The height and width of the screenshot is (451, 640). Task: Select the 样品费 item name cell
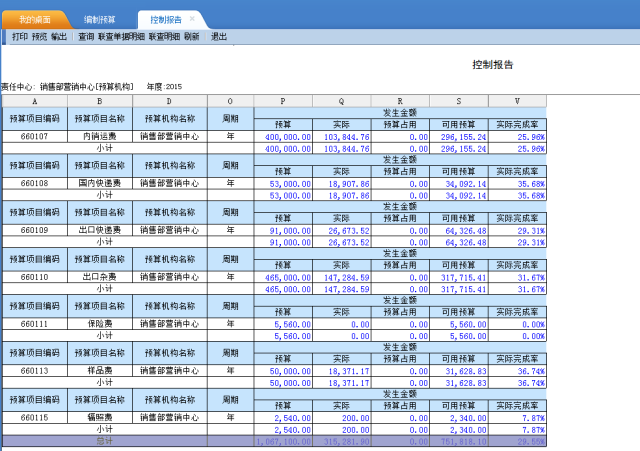pyautogui.click(x=100, y=370)
